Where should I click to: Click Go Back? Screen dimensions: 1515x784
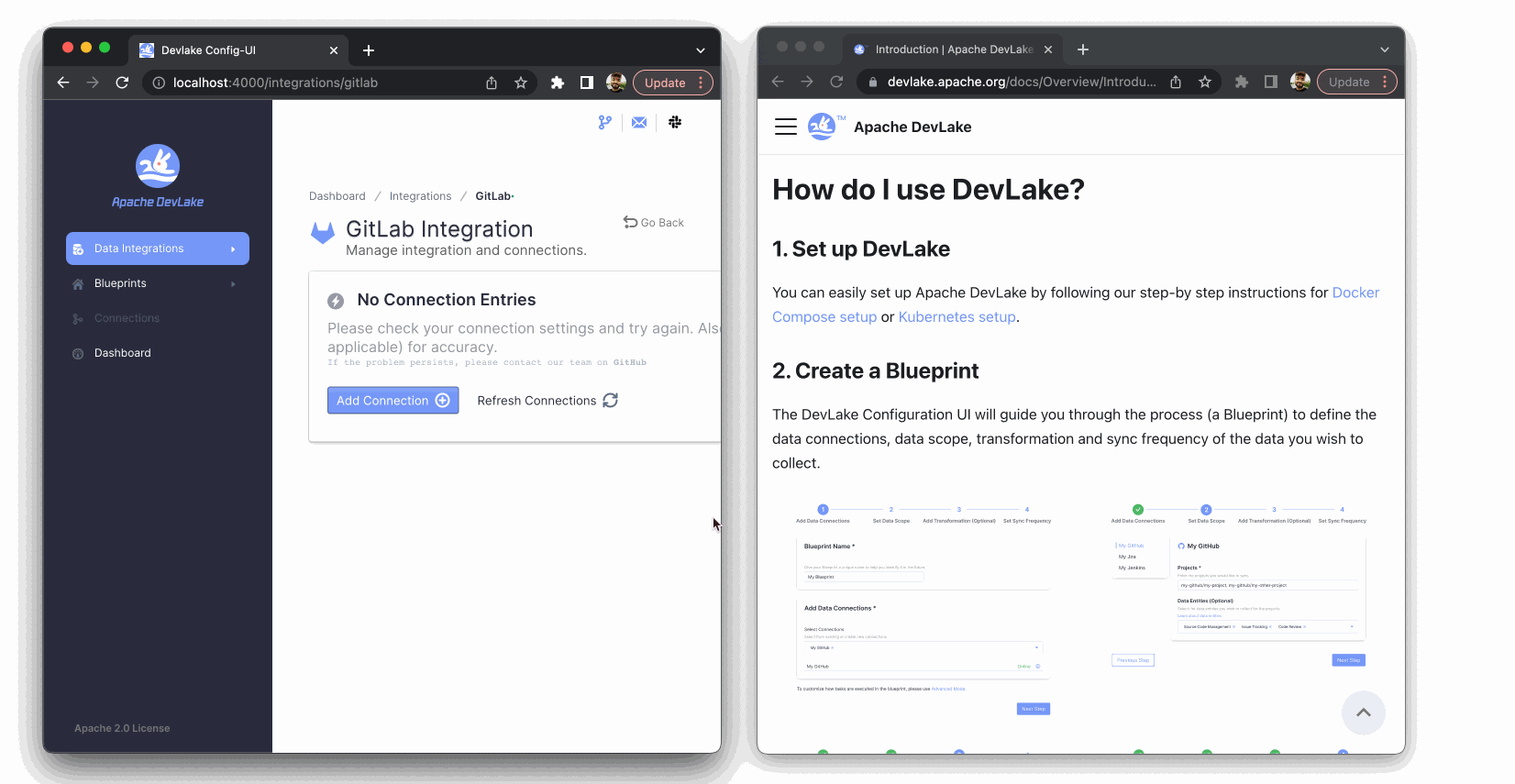[654, 223]
